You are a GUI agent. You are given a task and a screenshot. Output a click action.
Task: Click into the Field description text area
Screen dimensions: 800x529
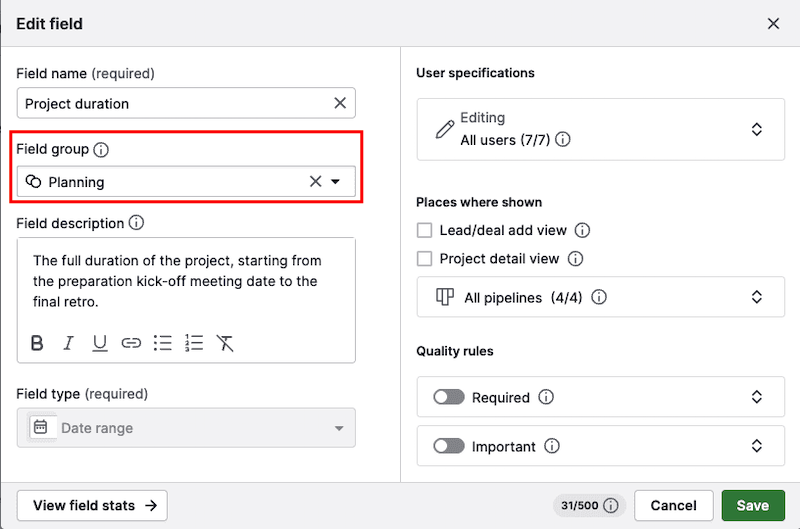click(x=185, y=281)
